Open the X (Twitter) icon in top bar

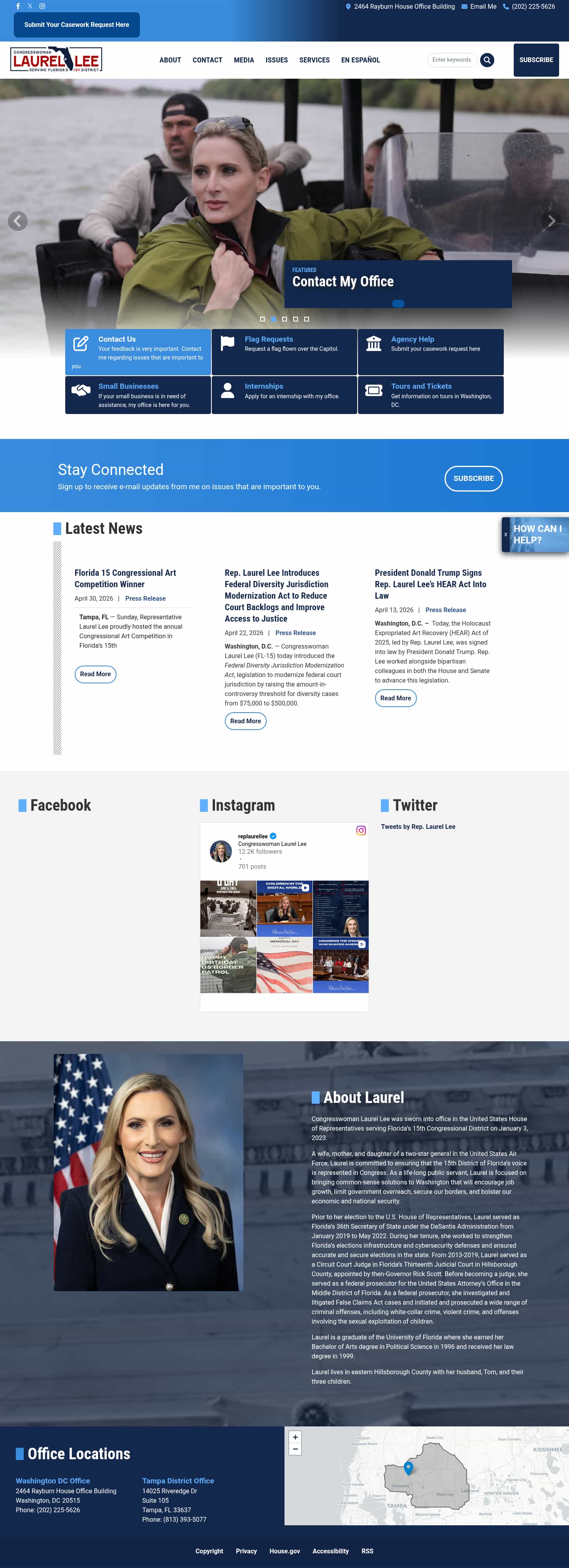click(x=30, y=6)
